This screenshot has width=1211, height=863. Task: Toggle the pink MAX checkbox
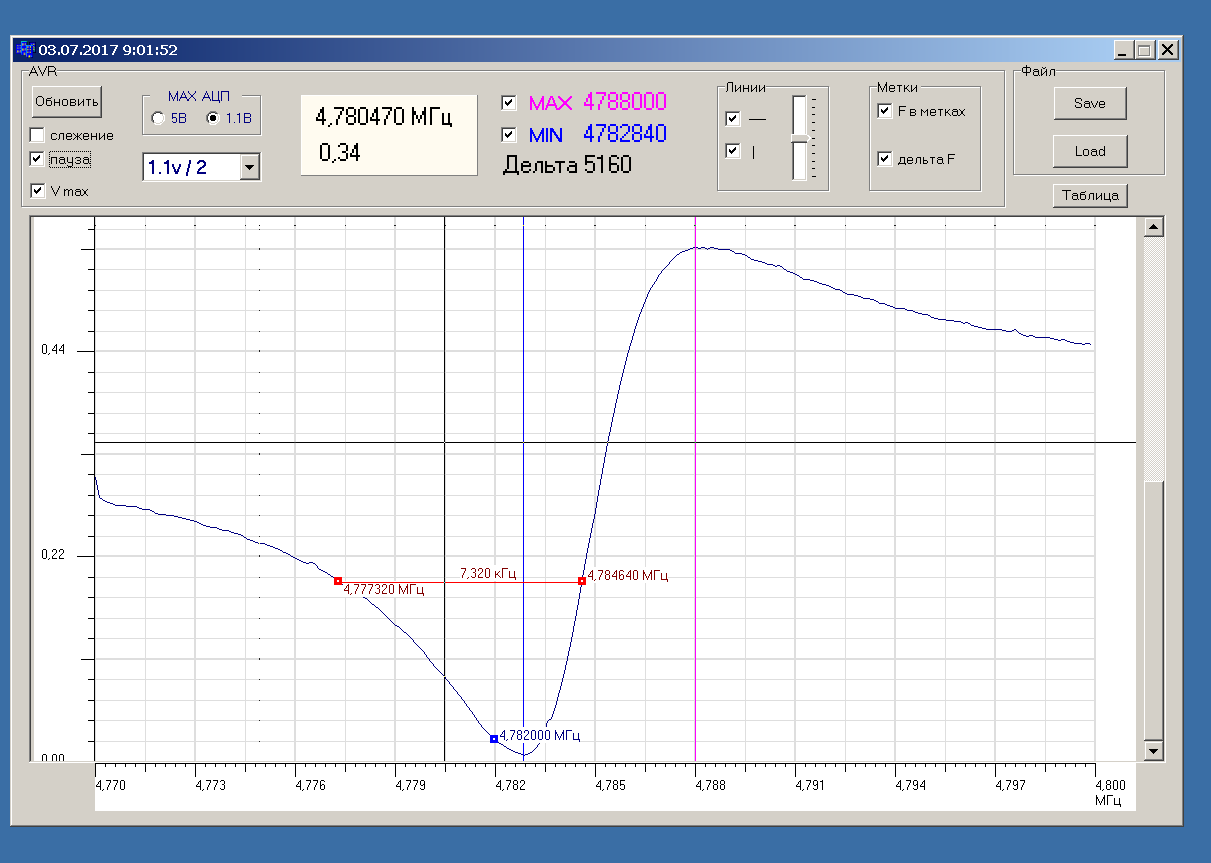click(x=509, y=103)
